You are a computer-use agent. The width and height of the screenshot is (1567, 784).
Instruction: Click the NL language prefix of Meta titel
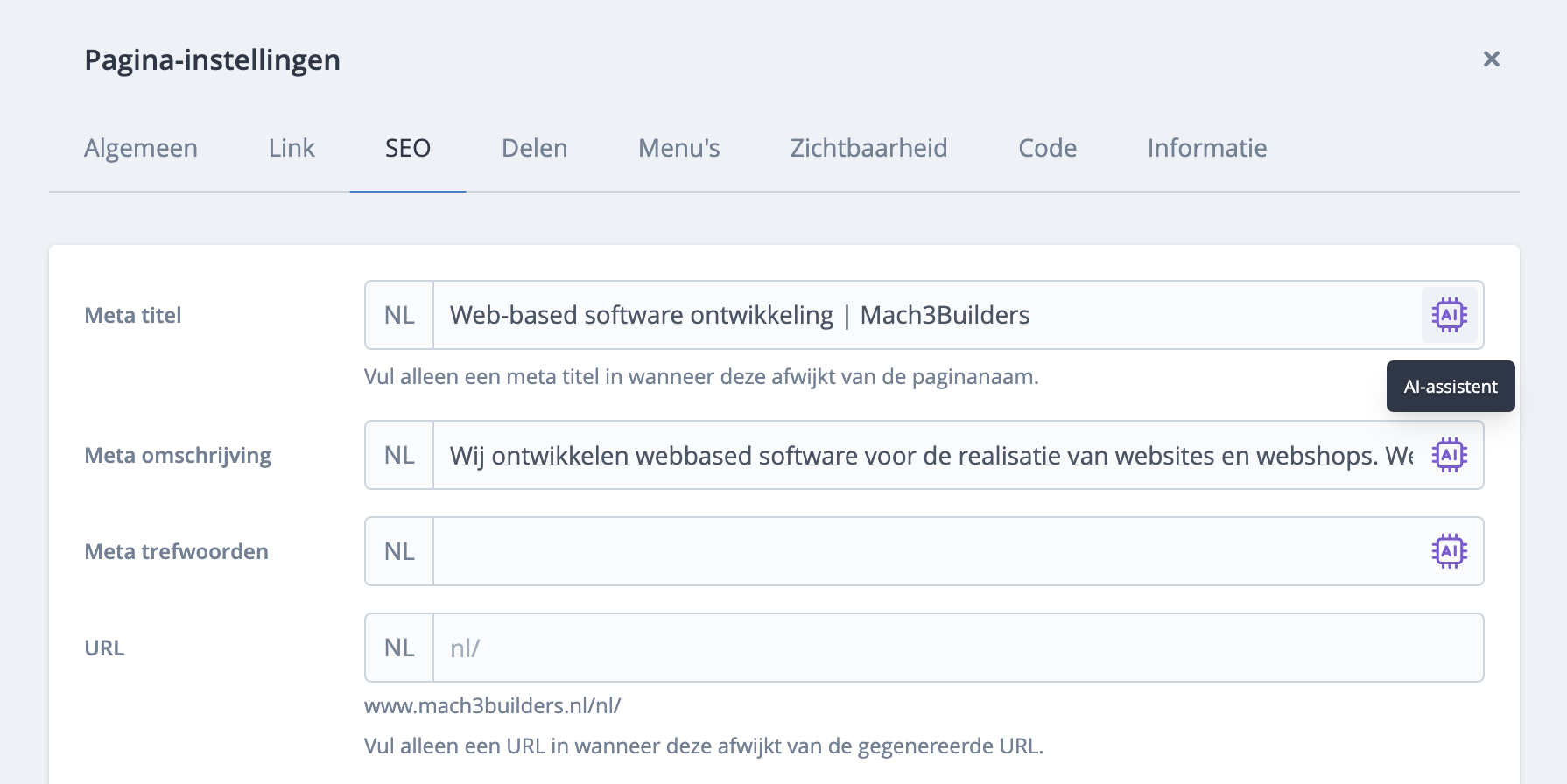coord(399,315)
